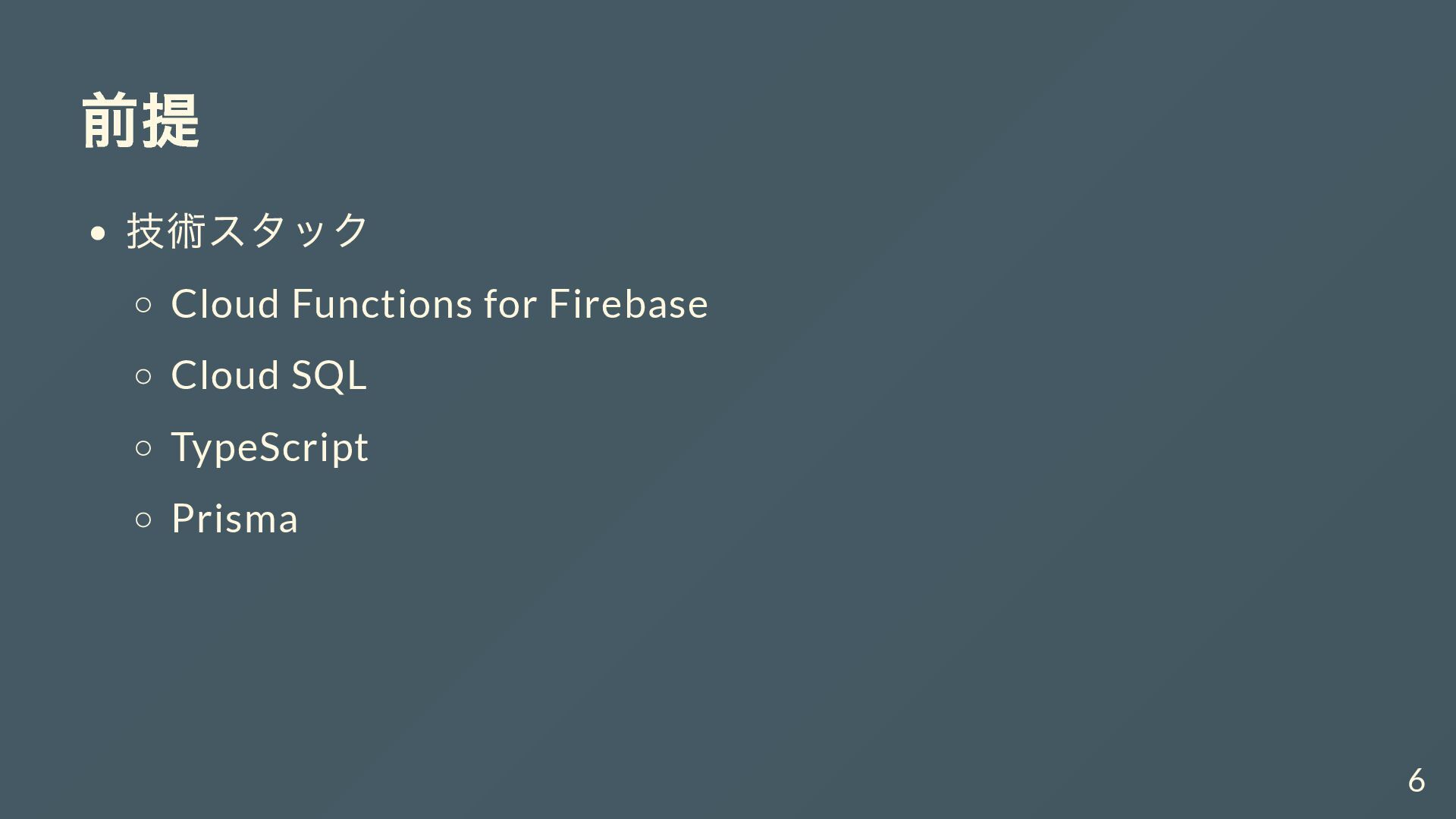Screen dimensions: 1456x819
Task: Click the character 提 in the title
Action: coord(171,121)
